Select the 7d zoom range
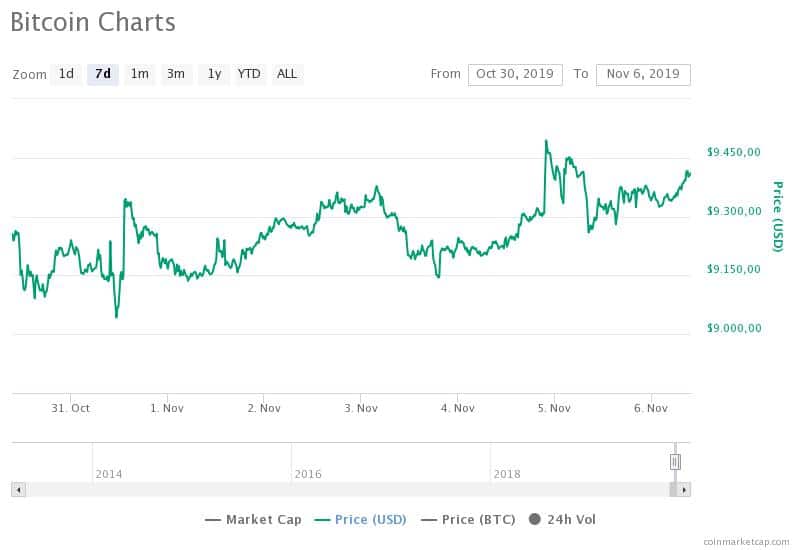Viewport: 800px width, 550px height. pyautogui.click(x=103, y=74)
